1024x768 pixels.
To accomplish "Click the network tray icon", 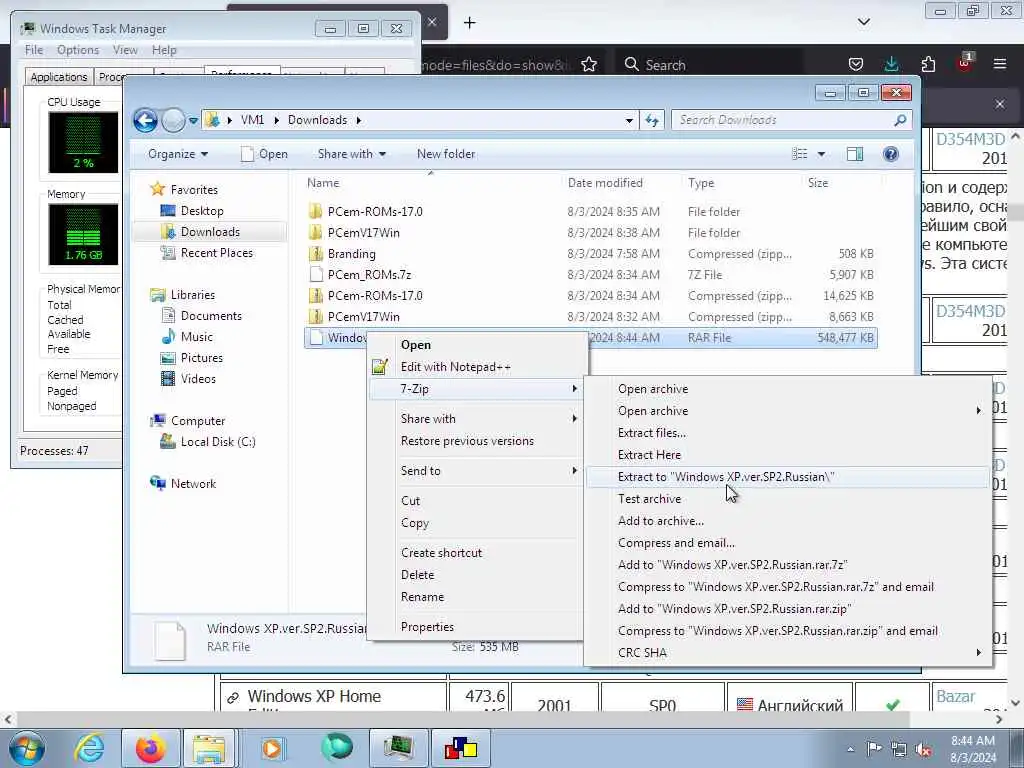I will (x=899, y=749).
